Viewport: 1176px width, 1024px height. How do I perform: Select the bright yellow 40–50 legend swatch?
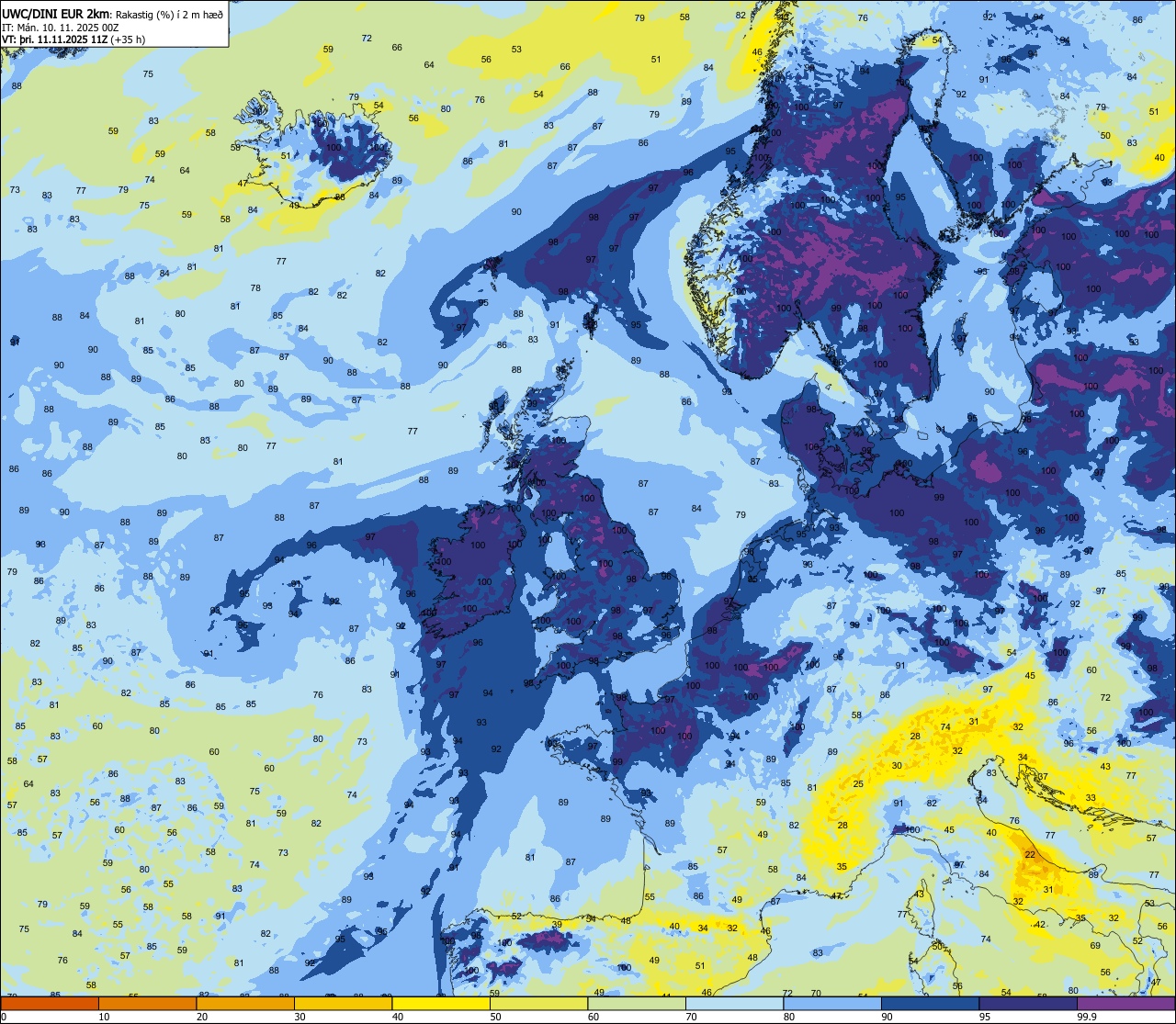click(441, 1004)
